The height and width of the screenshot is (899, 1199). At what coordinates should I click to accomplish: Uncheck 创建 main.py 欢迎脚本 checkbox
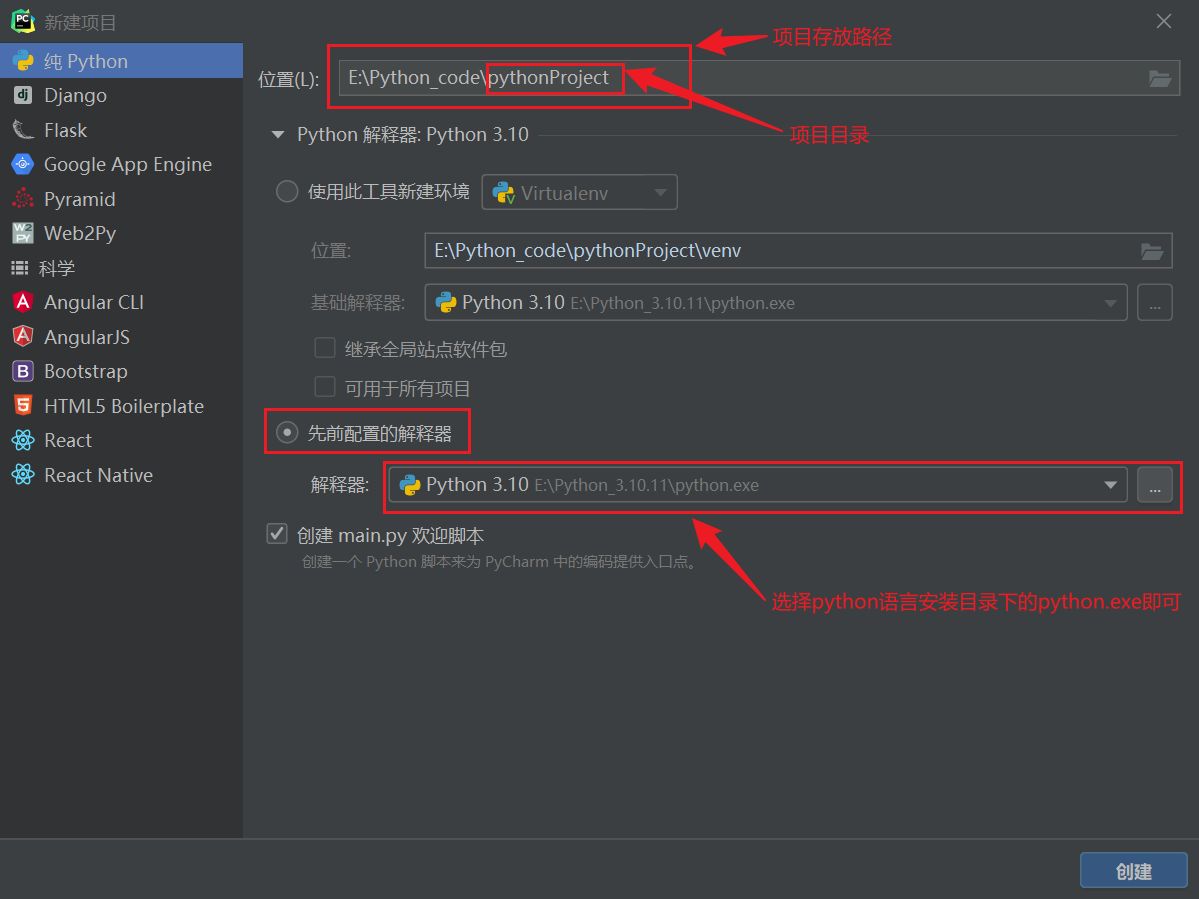(277, 534)
